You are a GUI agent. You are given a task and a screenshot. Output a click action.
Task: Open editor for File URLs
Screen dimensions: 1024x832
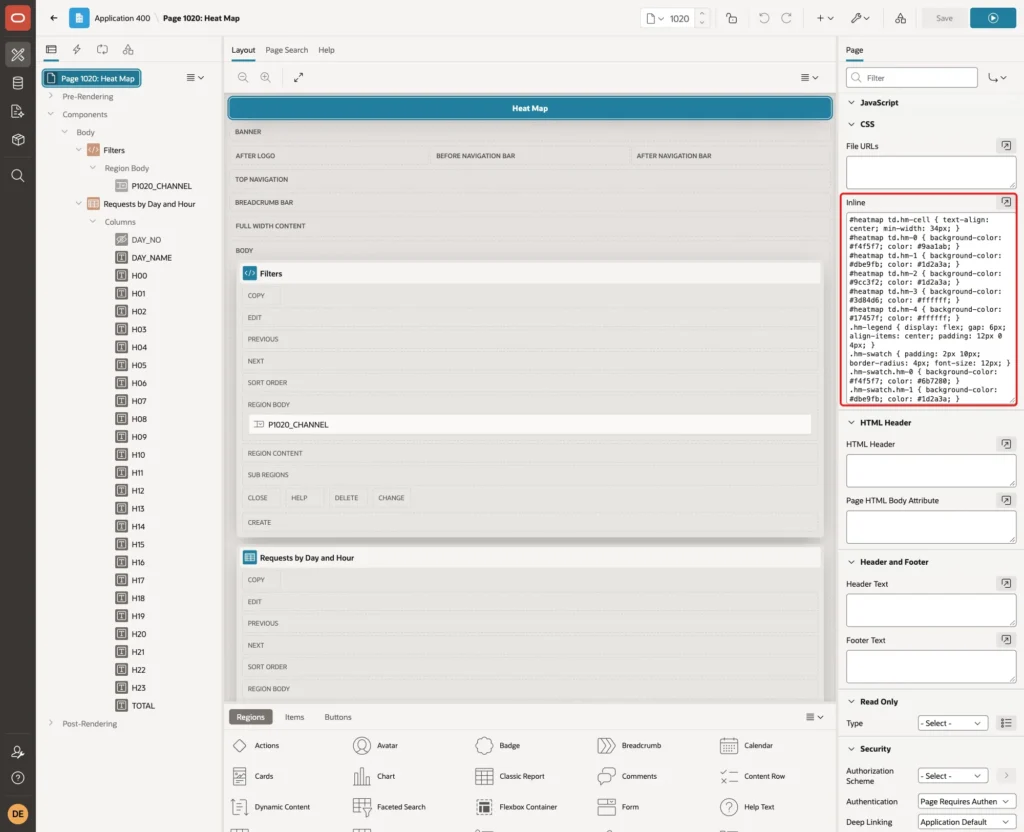[x=1006, y=146]
